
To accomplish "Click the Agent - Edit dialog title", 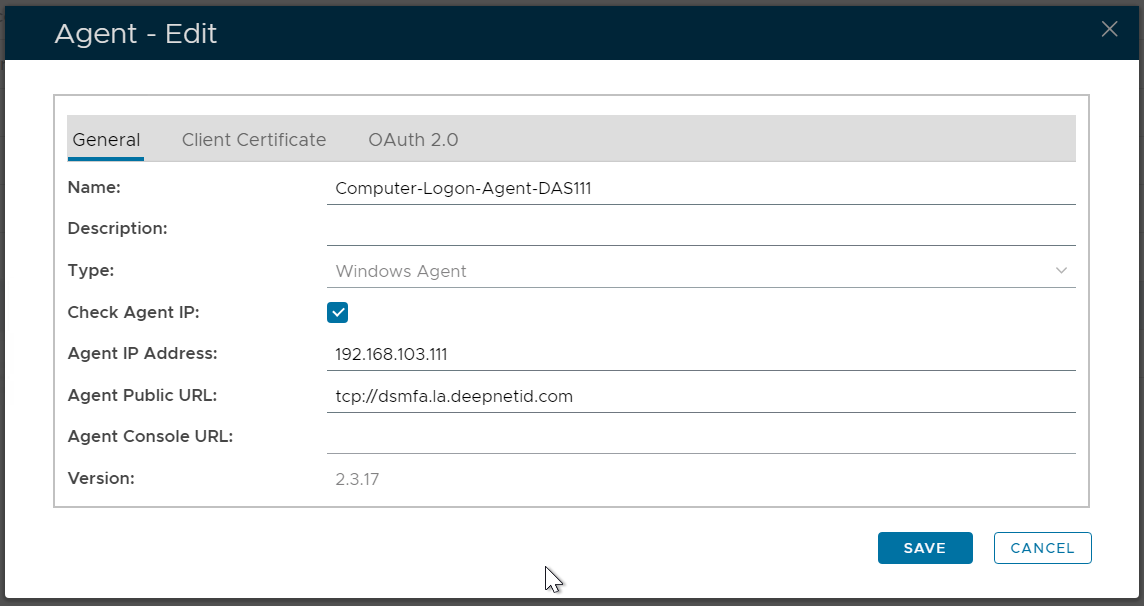I will click(136, 34).
